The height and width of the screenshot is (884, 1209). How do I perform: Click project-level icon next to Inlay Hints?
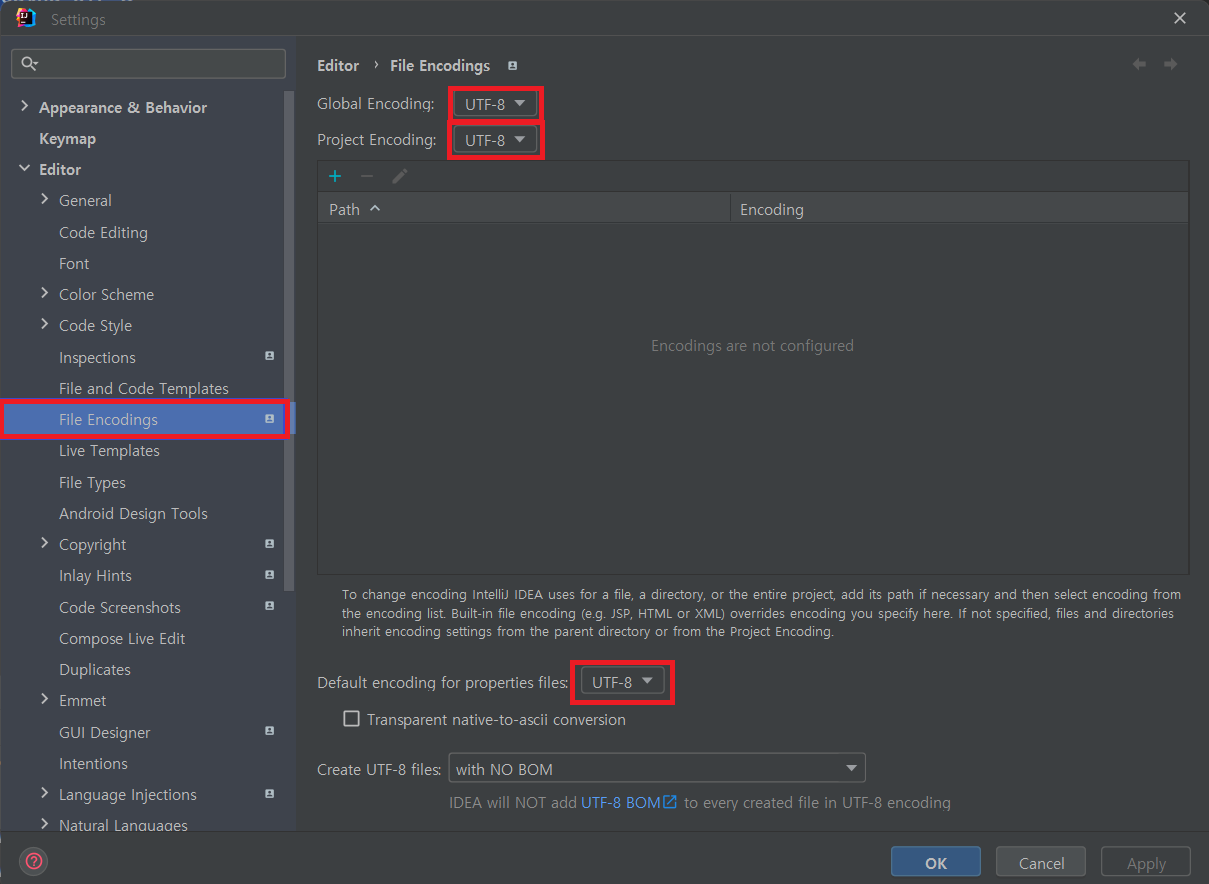coord(269,575)
